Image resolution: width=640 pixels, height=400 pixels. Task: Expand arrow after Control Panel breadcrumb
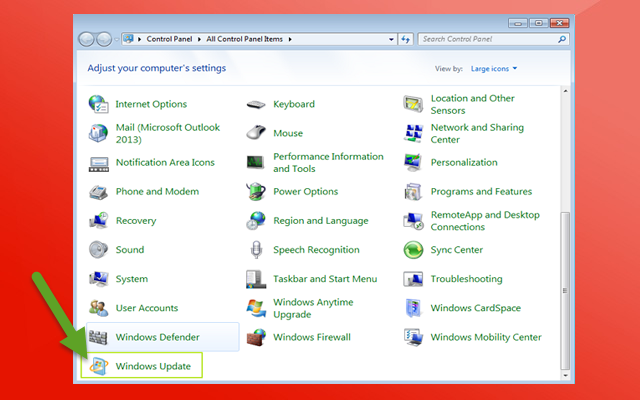tap(199, 39)
